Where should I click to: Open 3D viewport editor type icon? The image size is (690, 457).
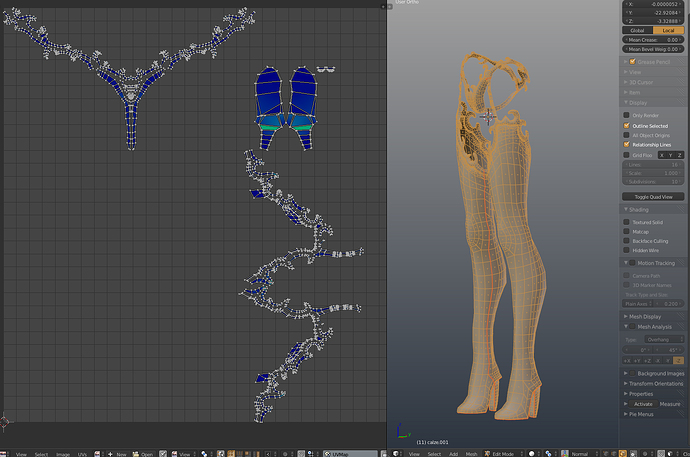coord(396,453)
